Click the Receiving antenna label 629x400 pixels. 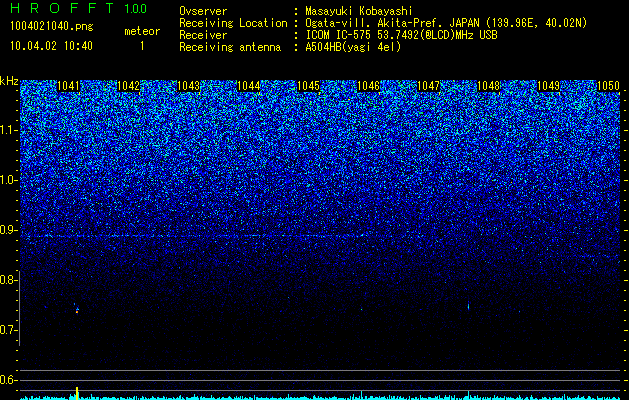point(230,47)
